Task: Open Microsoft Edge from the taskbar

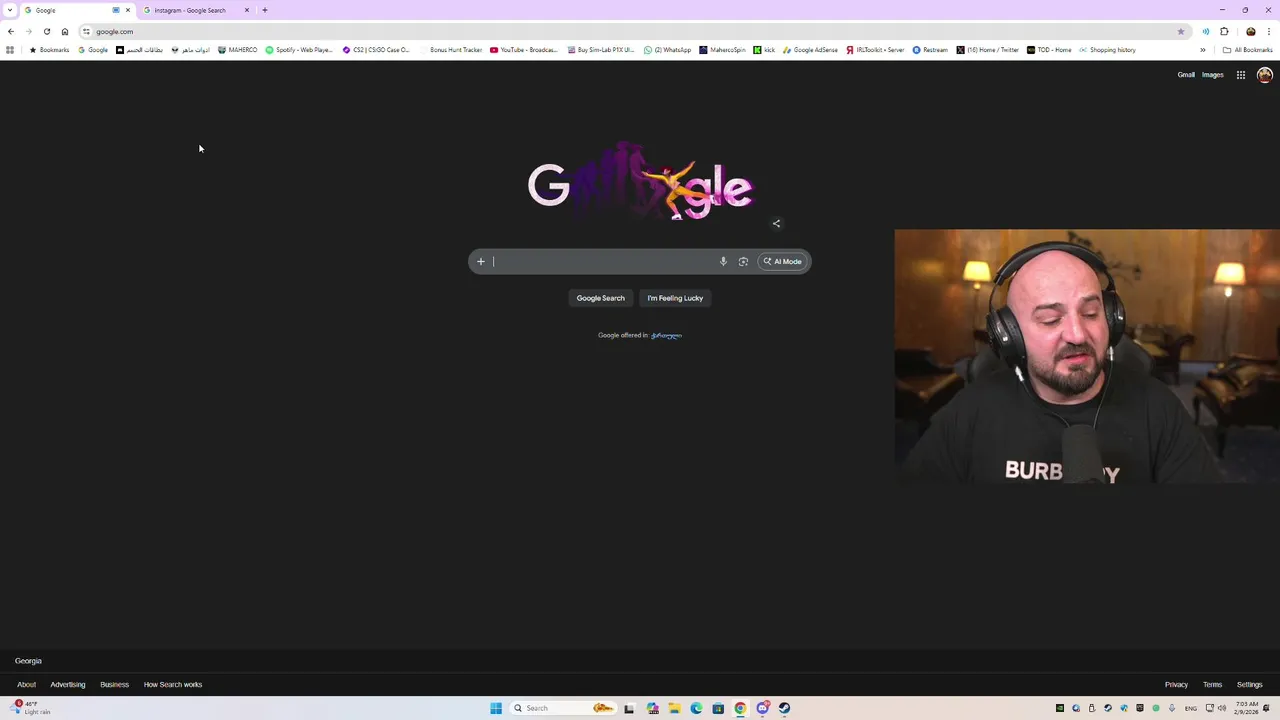Action: (x=696, y=708)
